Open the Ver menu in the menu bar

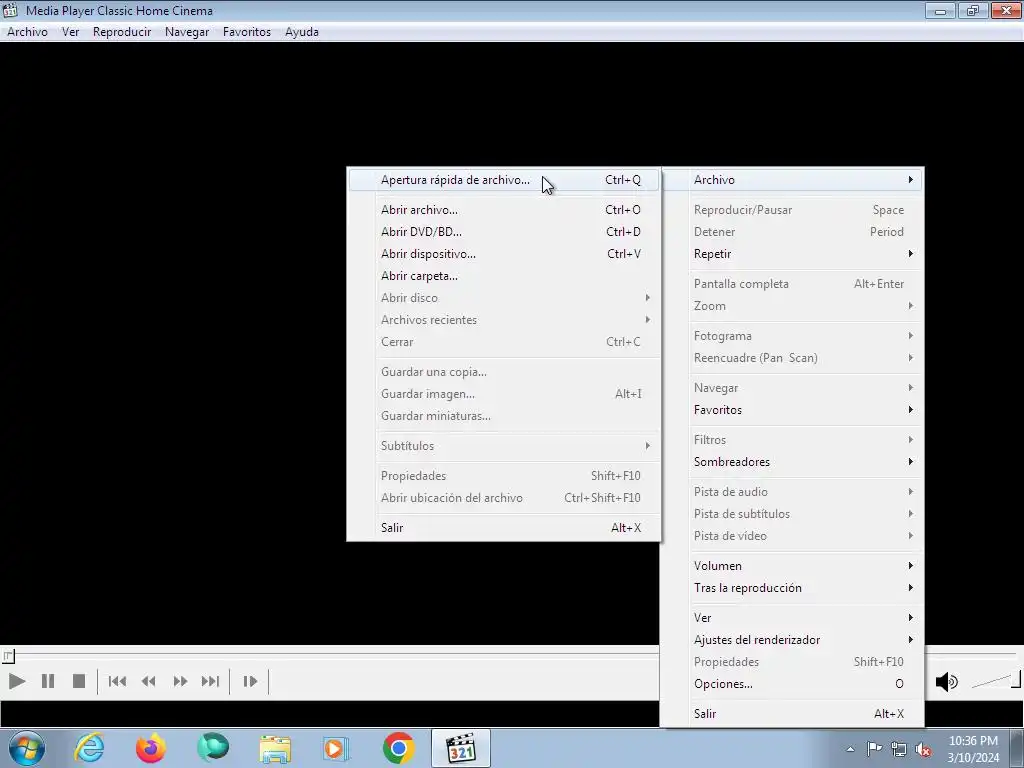tap(71, 32)
